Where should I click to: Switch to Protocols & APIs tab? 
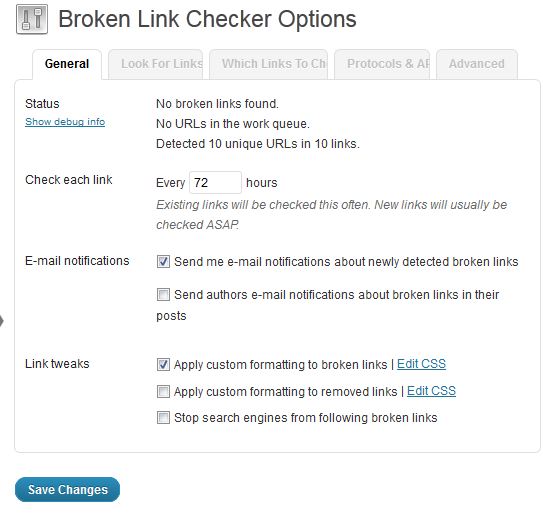tap(382, 64)
